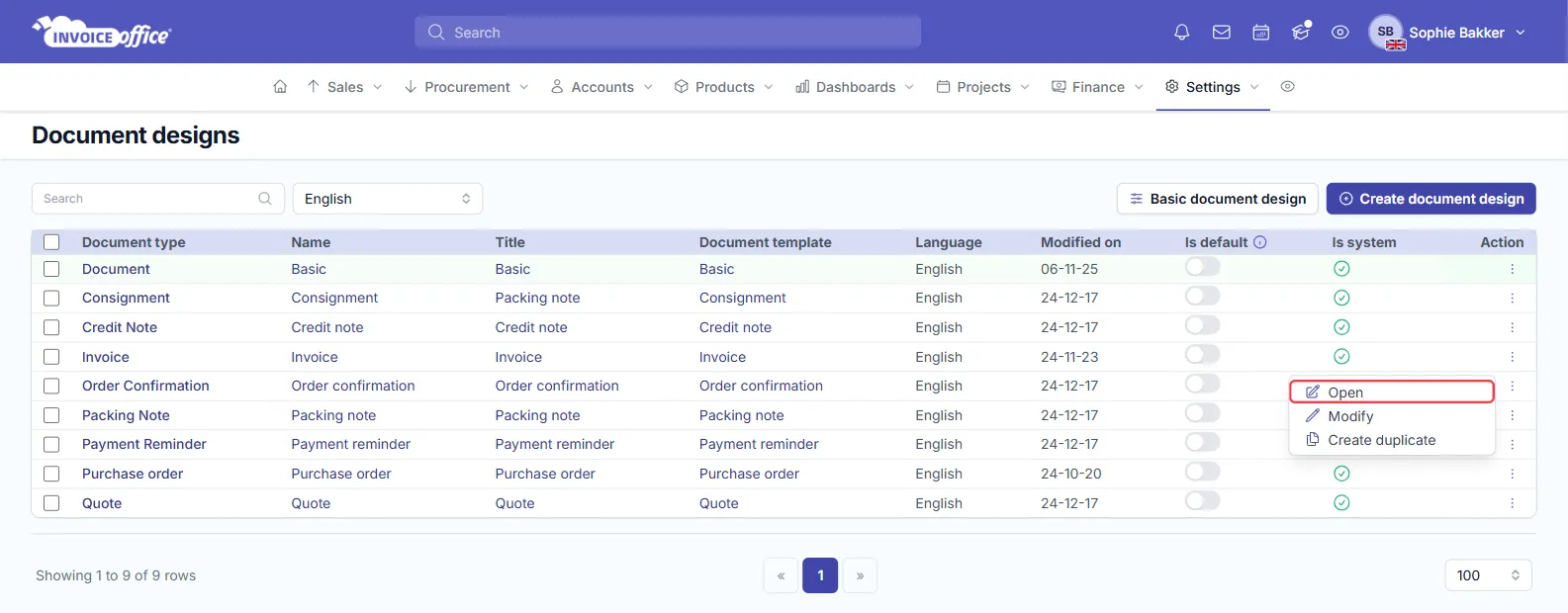The height and width of the screenshot is (613, 1568).
Task: Tick the checkbox for Consignment row
Action: pyautogui.click(x=51, y=298)
